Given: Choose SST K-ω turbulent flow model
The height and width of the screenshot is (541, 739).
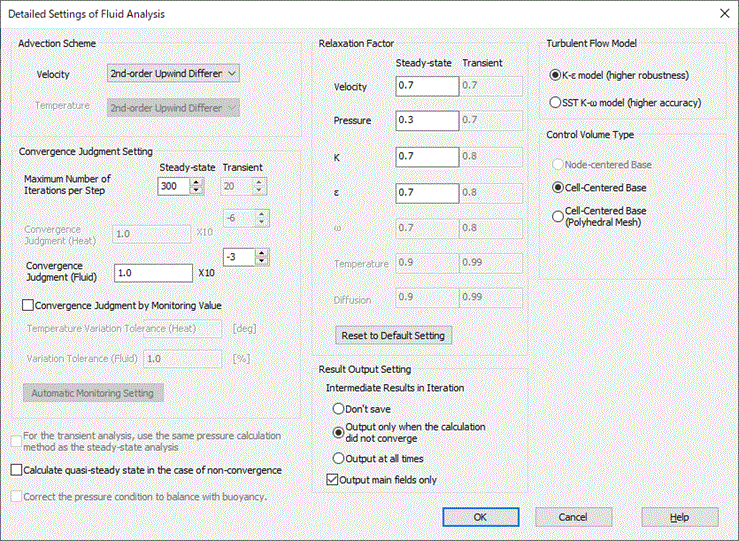Looking at the screenshot, I should click(x=556, y=102).
